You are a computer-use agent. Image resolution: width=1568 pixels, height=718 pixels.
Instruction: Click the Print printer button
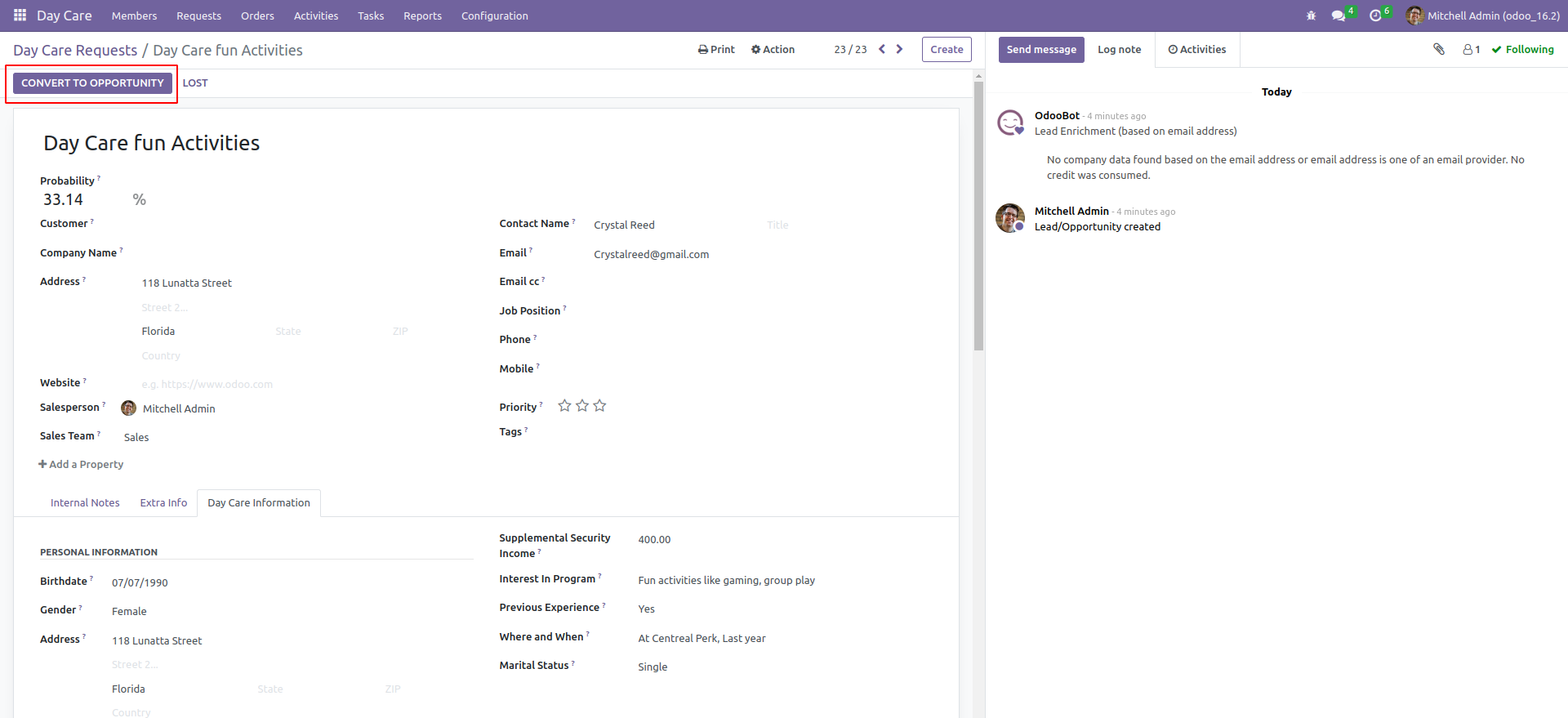(716, 49)
